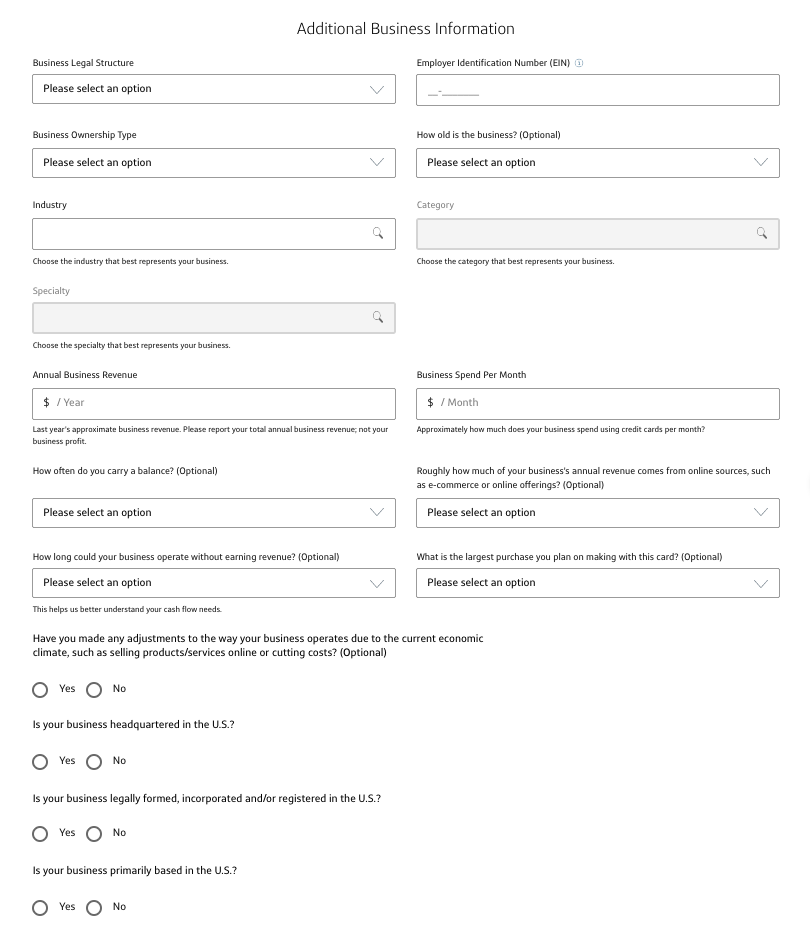Click the EIN info tooltip icon
This screenshot has width=810, height=940.
point(578,62)
